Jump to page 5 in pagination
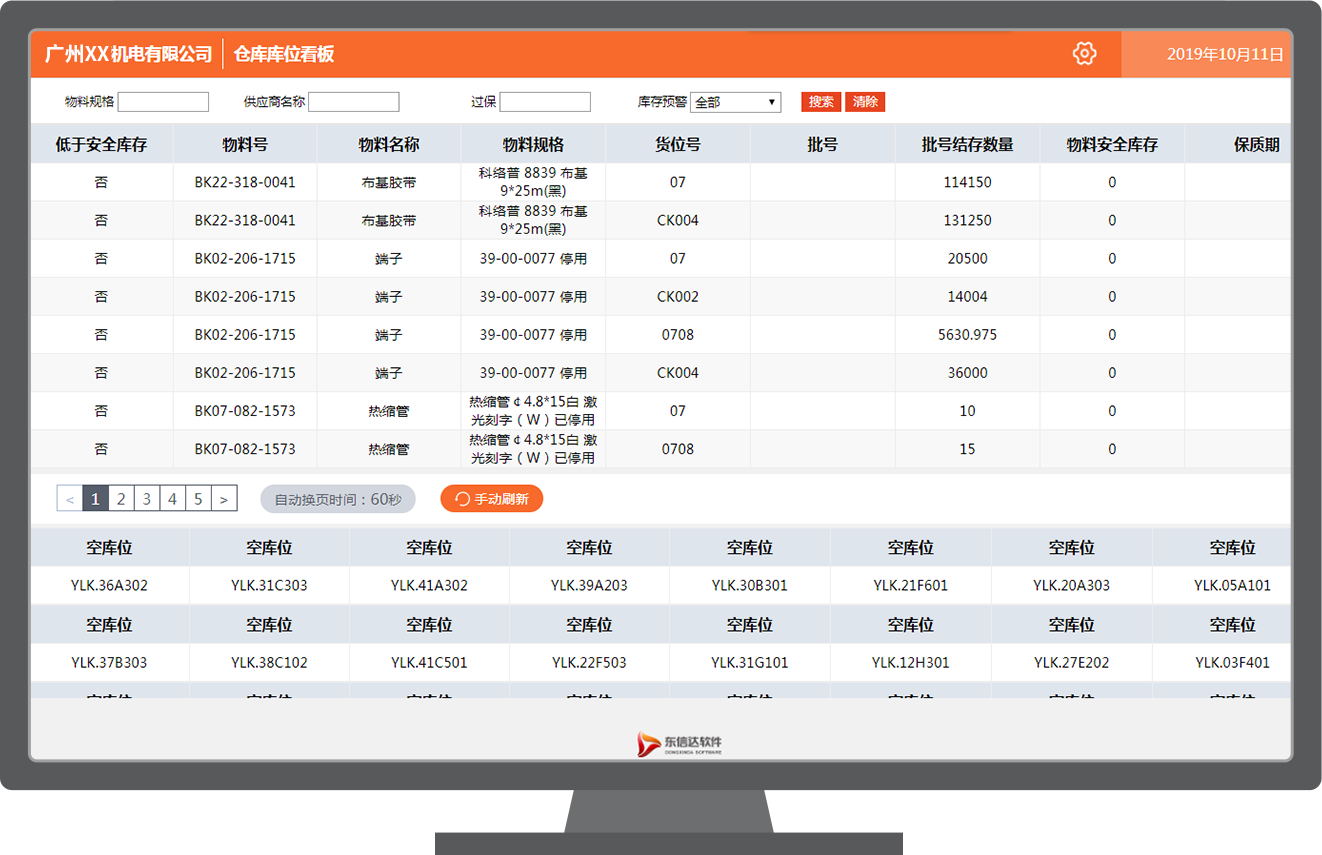Image resolution: width=1322 pixels, height=855 pixels. point(197,498)
